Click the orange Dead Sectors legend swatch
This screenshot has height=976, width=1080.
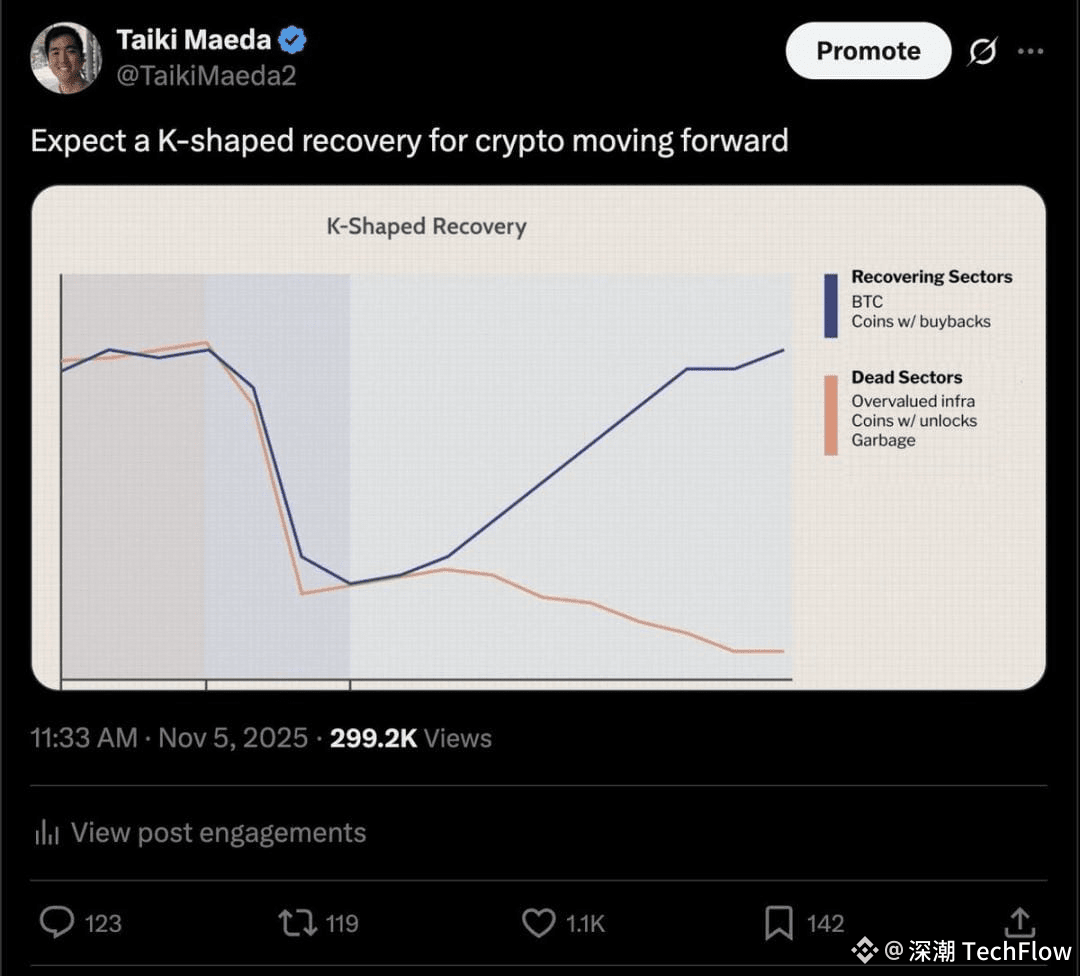pos(831,415)
